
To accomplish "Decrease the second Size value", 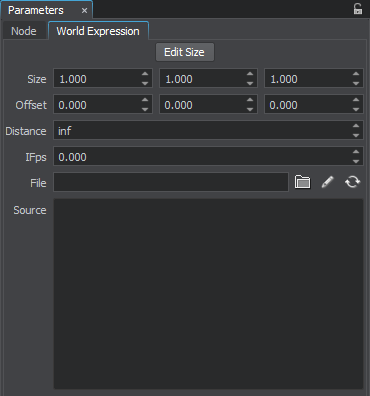I will pyautogui.click(x=250, y=83).
